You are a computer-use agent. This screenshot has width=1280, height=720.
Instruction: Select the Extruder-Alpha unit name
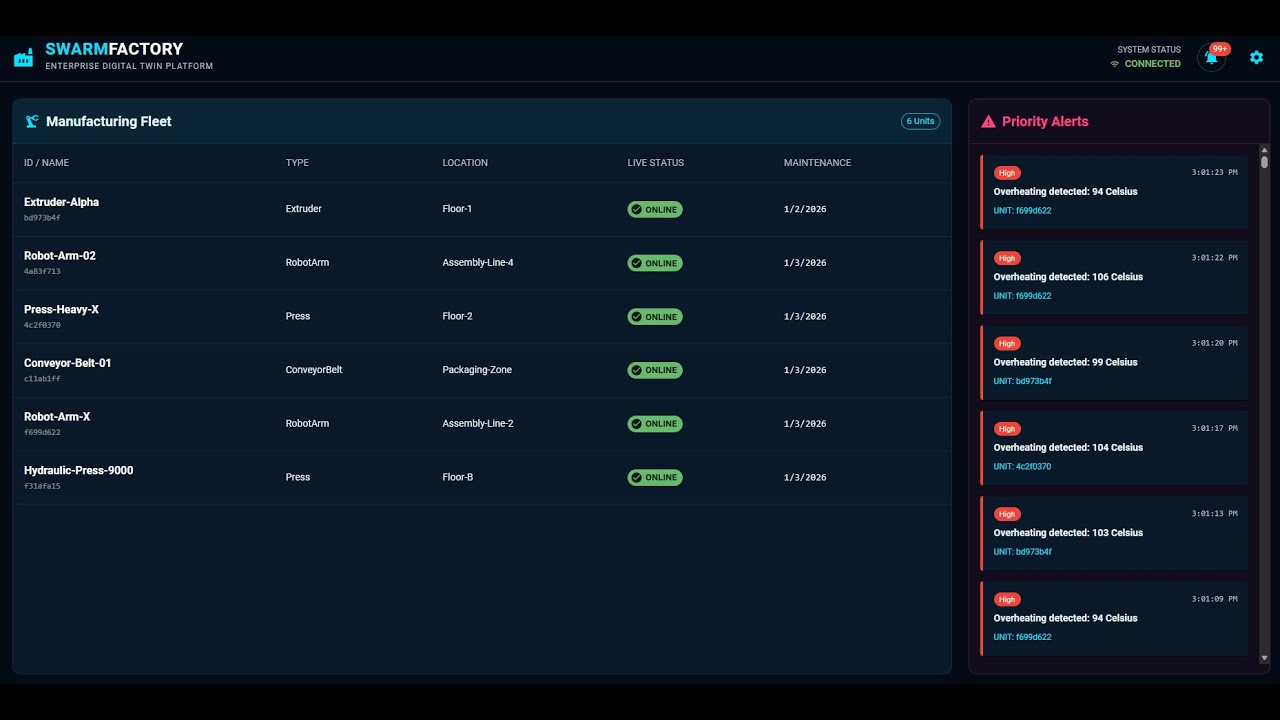61,202
